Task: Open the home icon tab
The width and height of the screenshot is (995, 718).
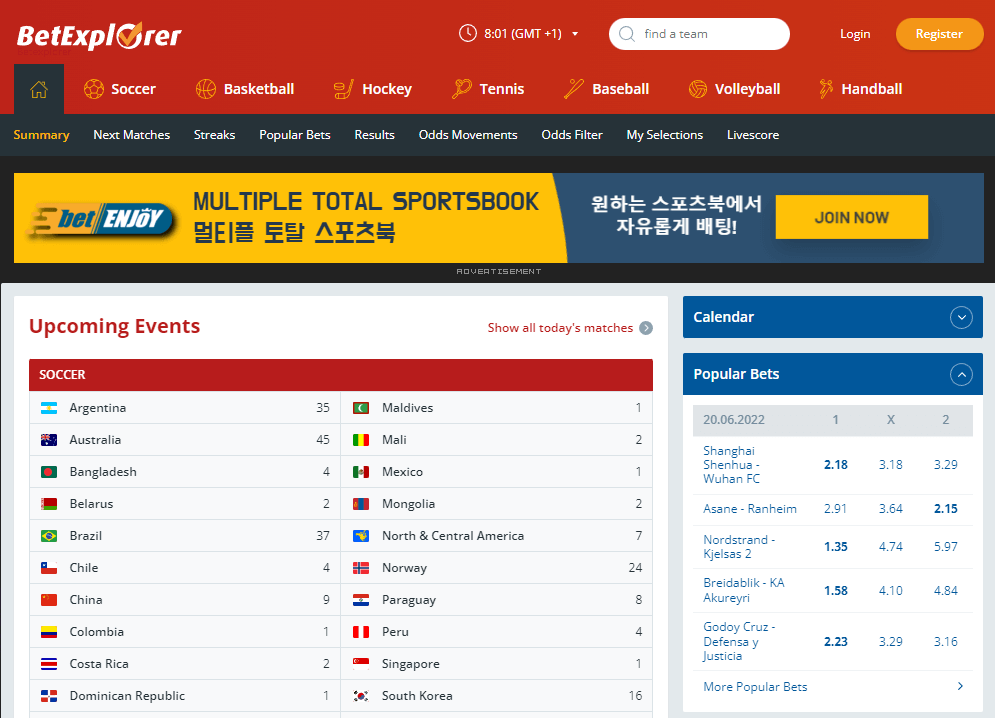Action: [x=39, y=90]
